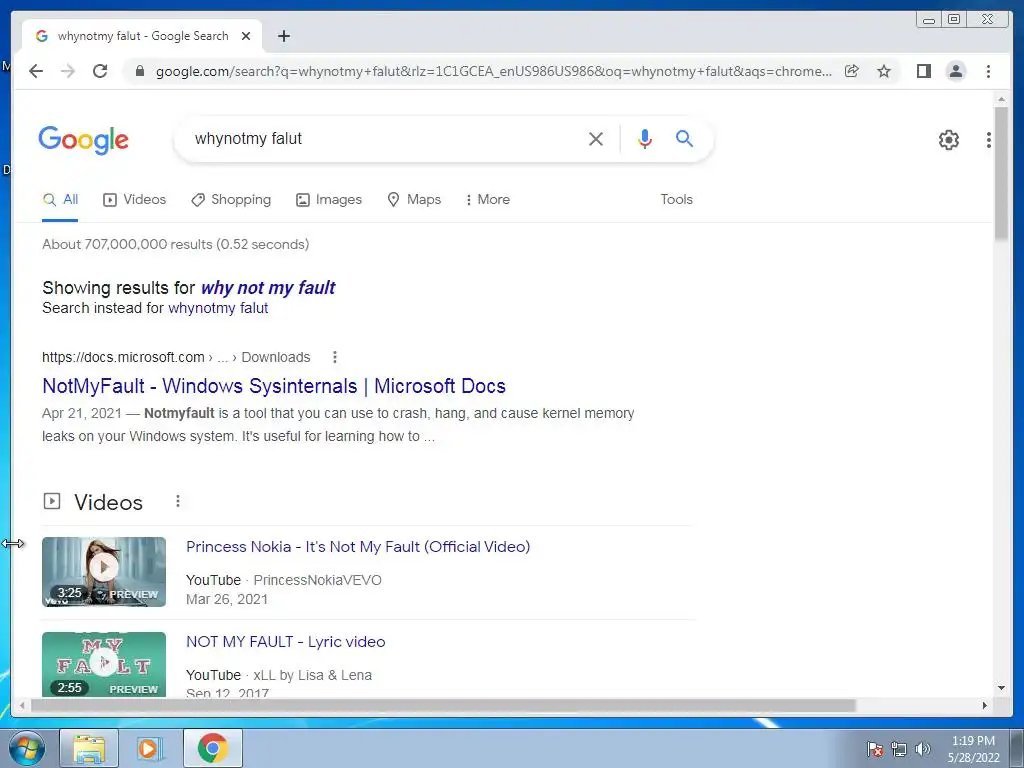
Task: Go to Google home via logo
Action: (x=84, y=140)
